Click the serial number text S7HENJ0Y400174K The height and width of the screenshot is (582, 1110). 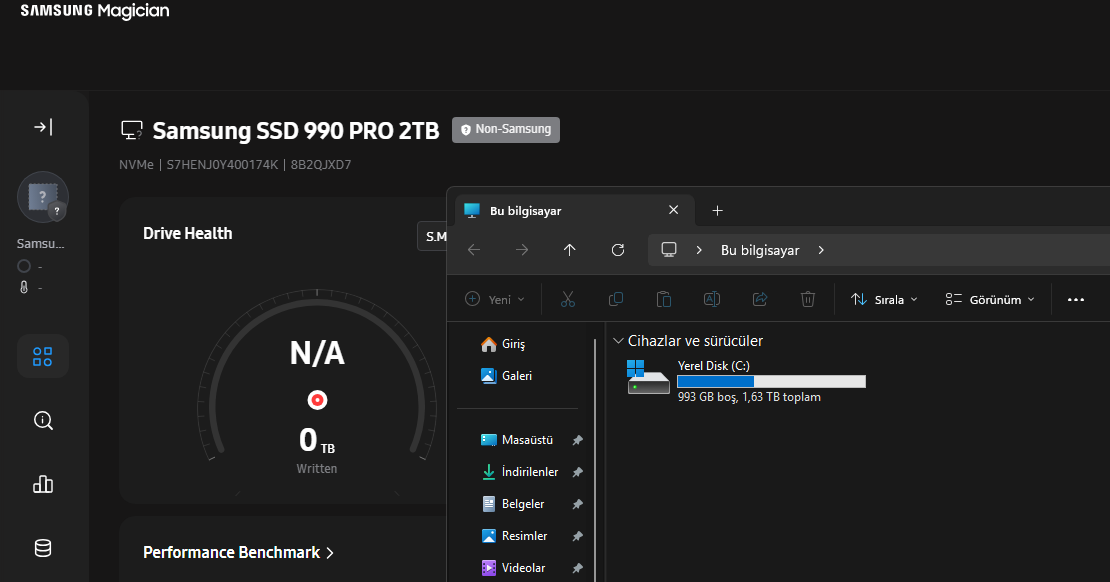pos(222,164)
